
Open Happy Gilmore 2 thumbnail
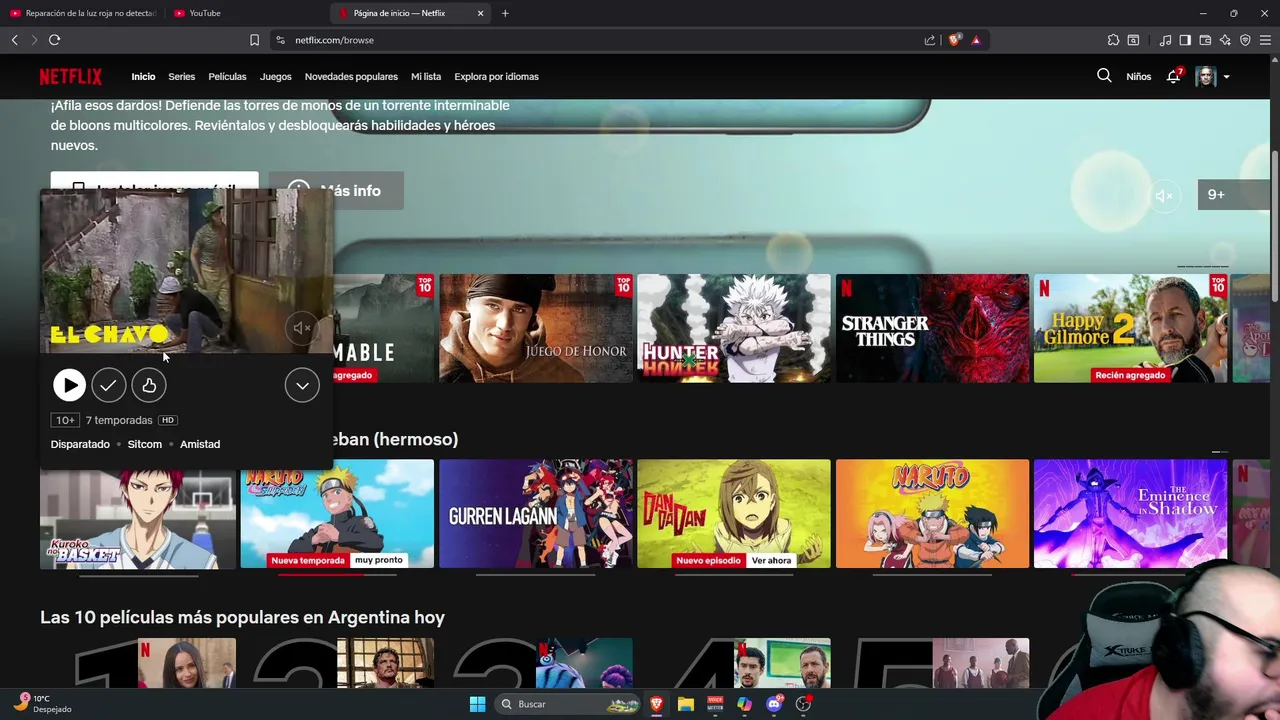point(1130,328)
